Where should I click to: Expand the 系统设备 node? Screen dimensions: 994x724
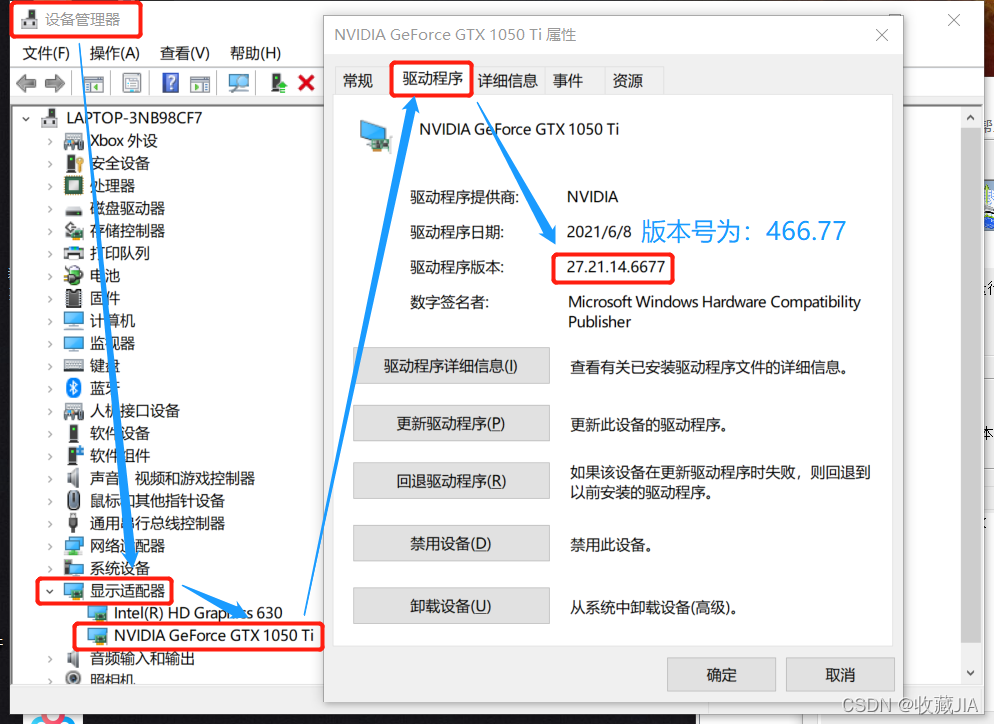(x=49, y=568)
